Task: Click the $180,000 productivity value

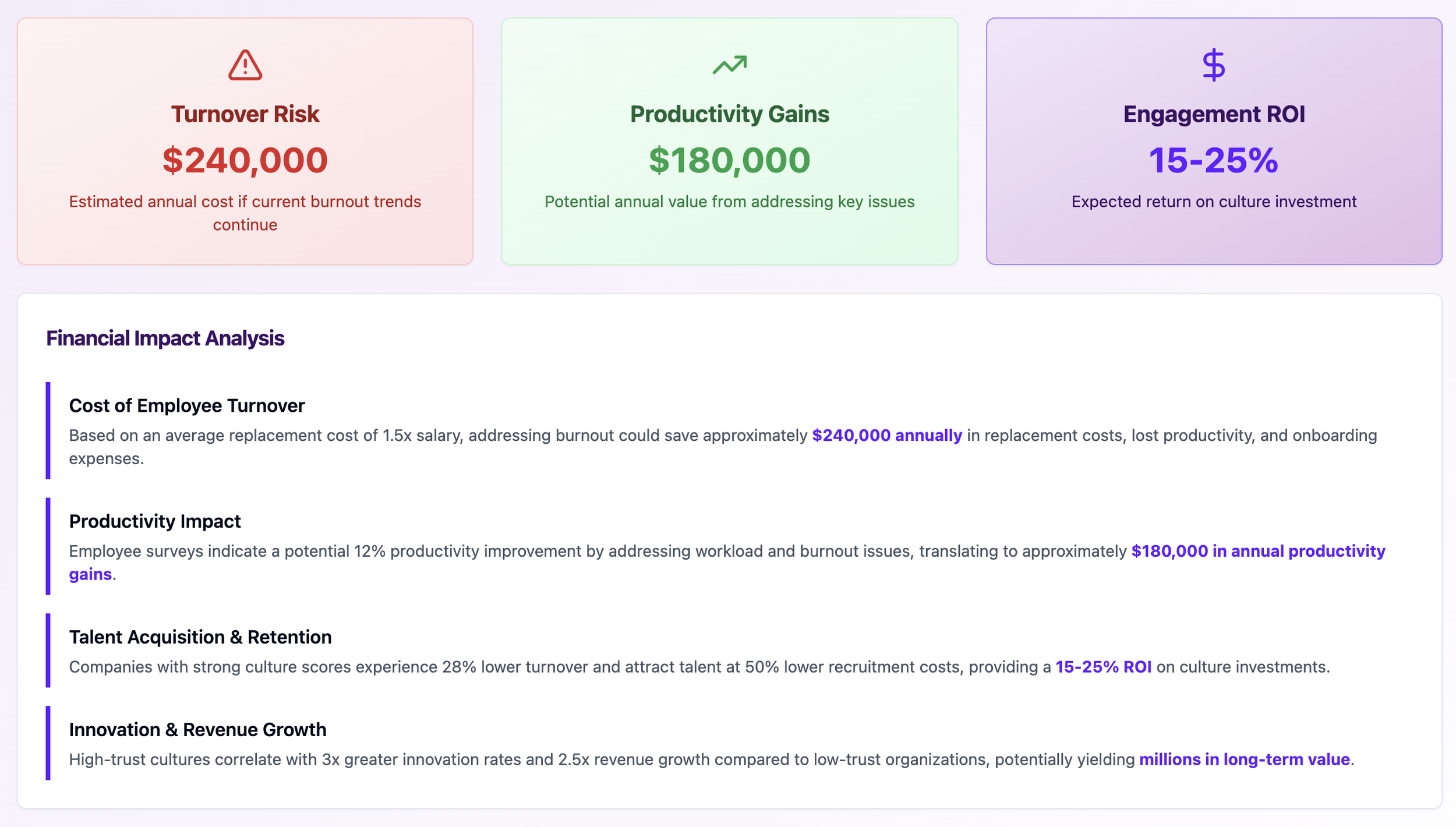Action: [729, 160]
